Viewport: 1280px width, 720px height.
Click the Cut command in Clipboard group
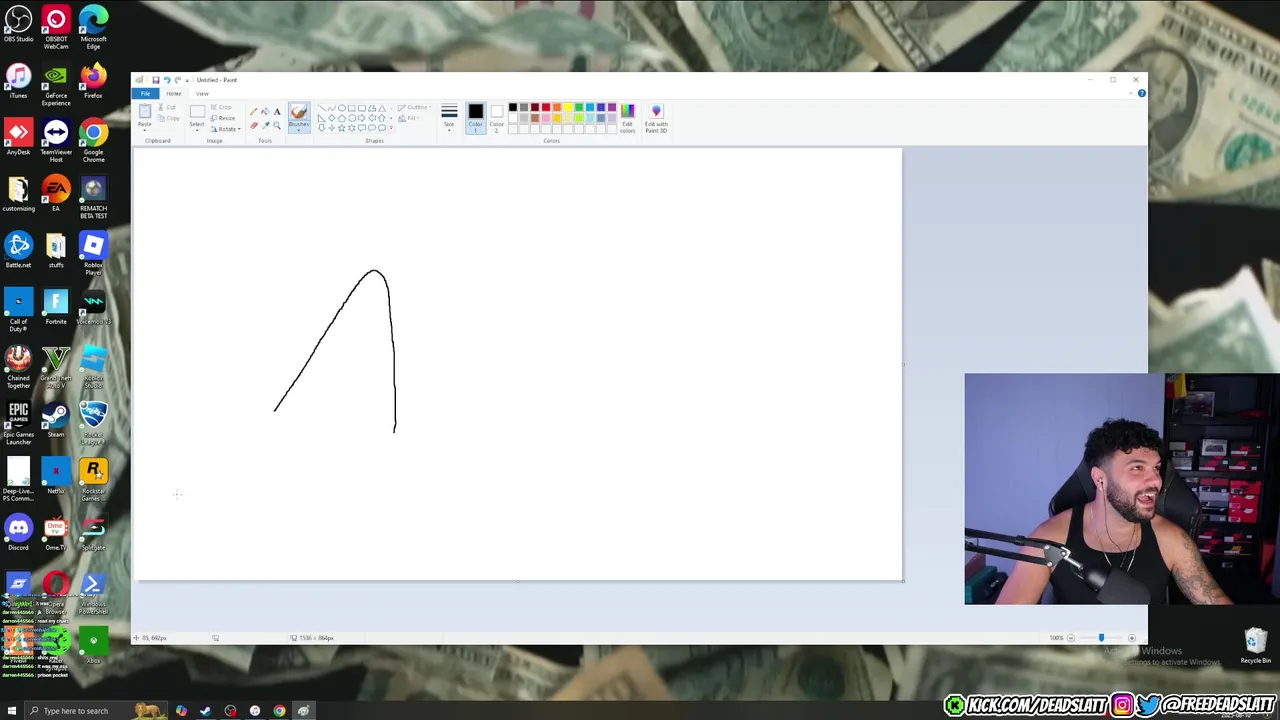click(x=167, y=107)
